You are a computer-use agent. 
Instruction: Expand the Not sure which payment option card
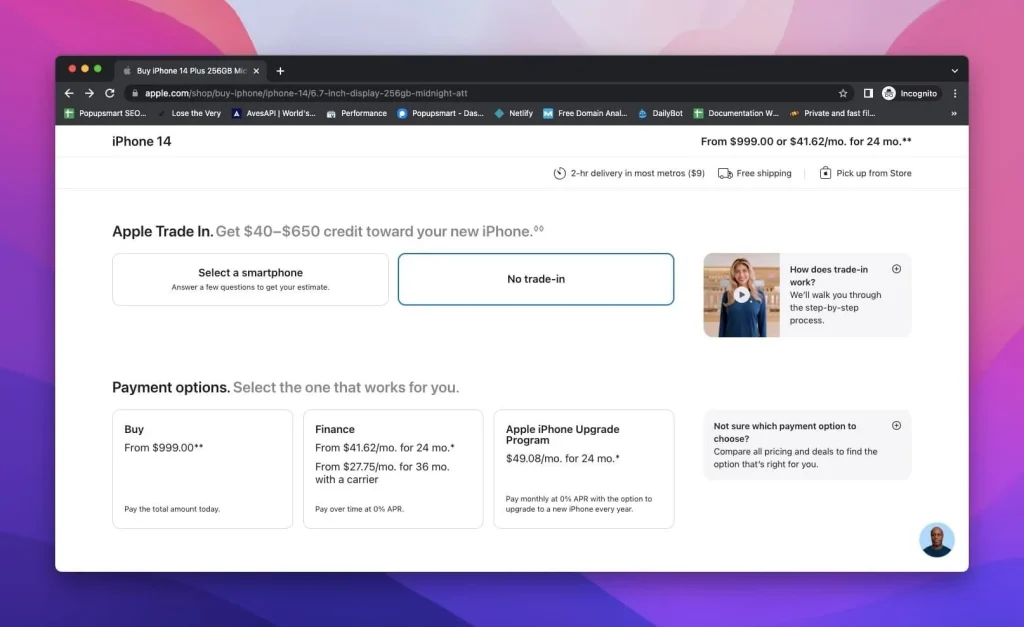point(897,426)
